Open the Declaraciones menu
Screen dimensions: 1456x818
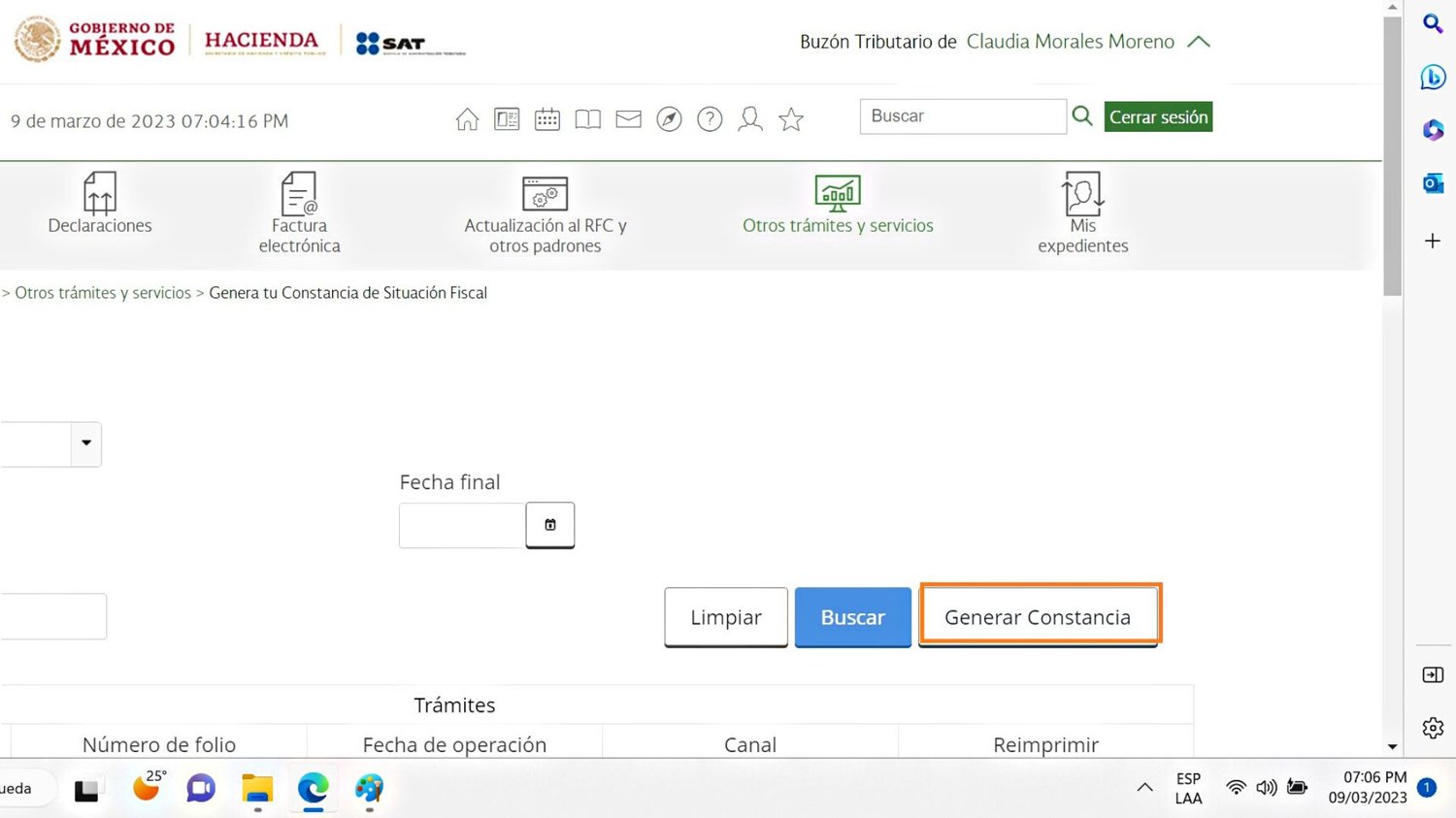100,204
